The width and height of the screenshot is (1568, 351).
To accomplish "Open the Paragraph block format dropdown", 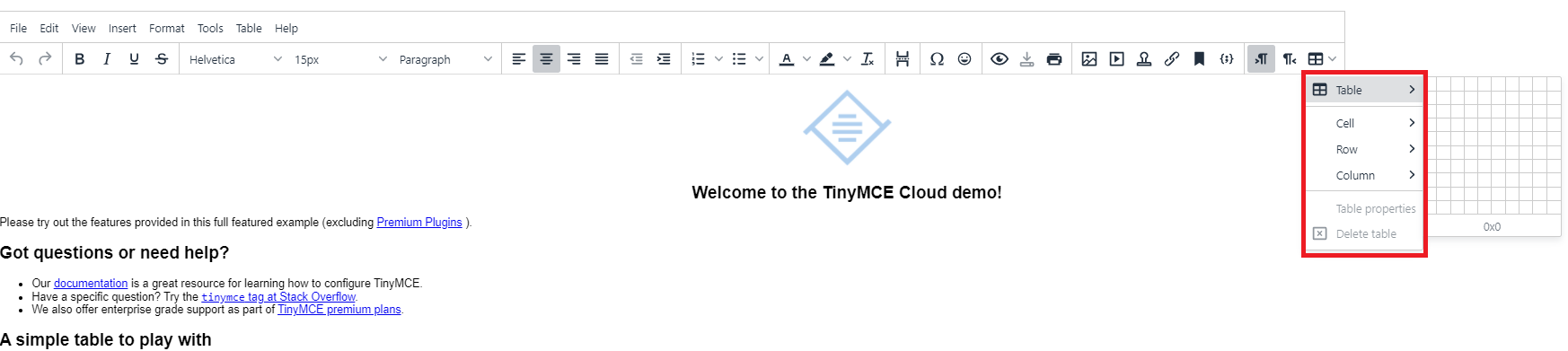I will point(445,59).
